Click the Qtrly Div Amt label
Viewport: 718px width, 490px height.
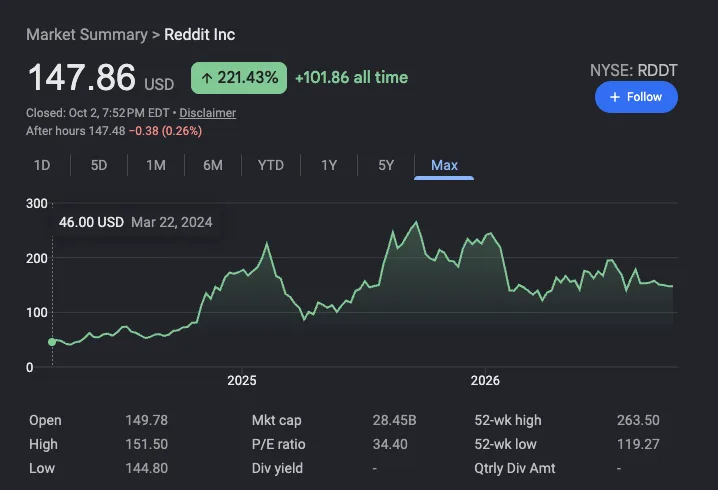515,468
